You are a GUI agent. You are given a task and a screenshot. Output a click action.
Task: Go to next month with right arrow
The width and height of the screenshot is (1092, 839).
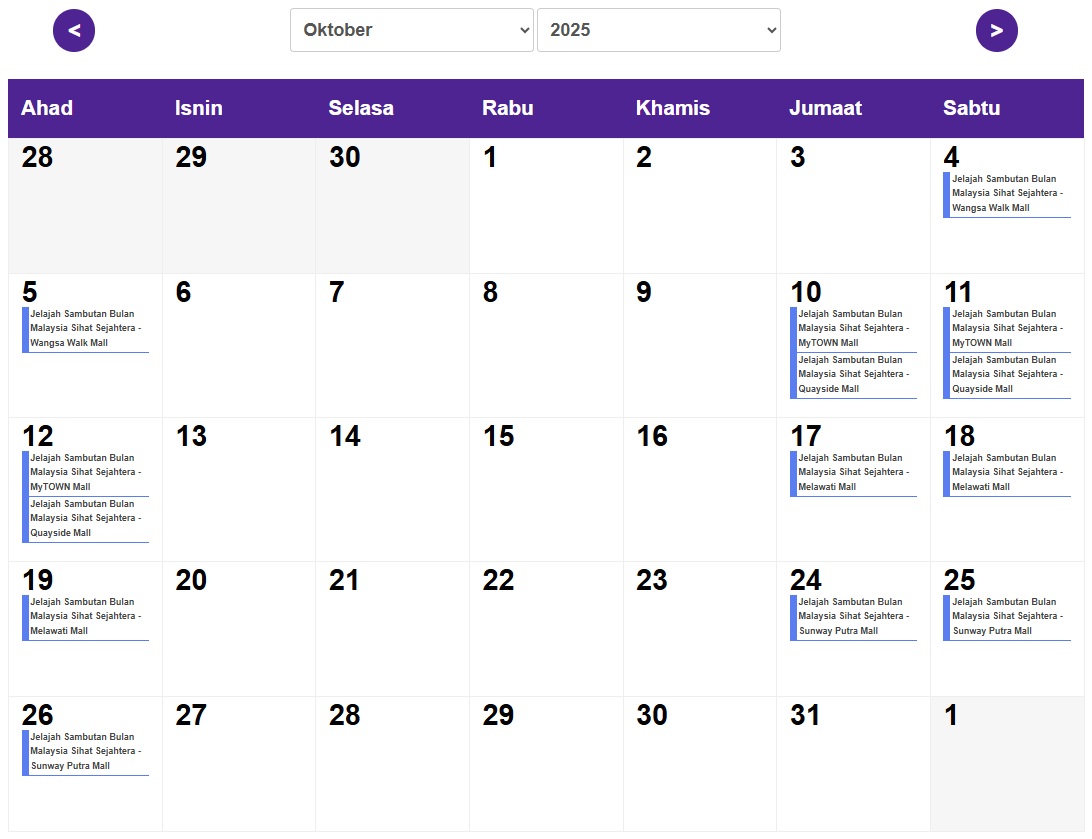tap(996, 30)
